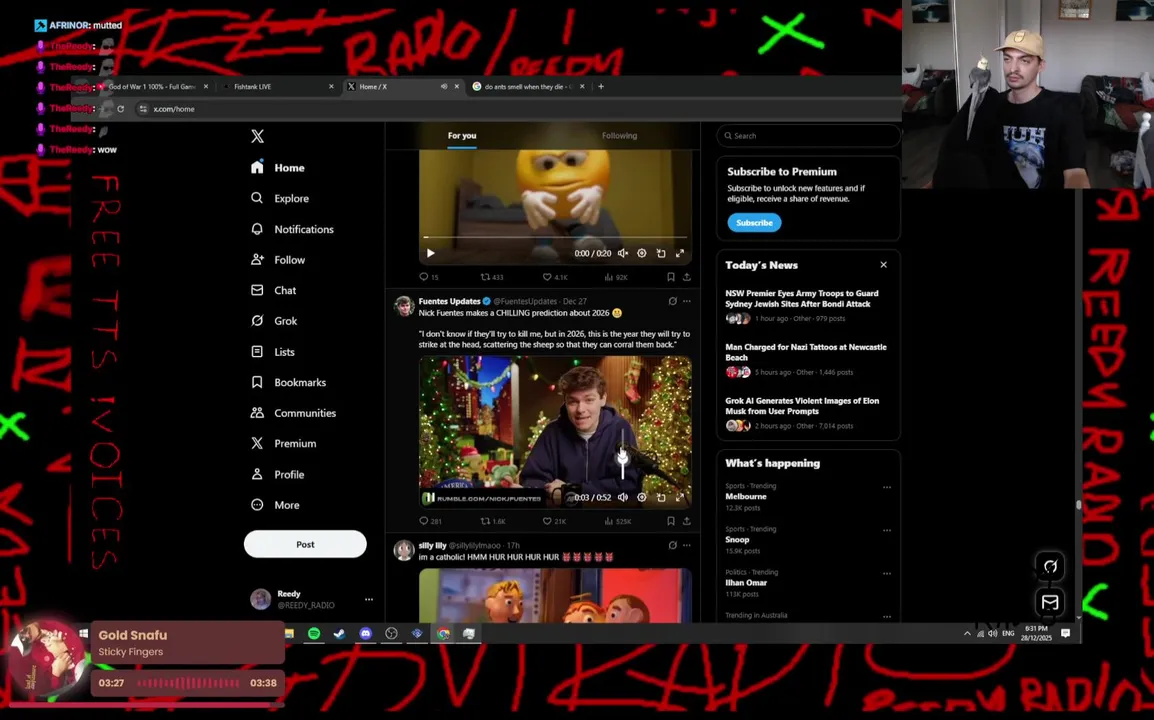Switch to the Following tab
The image size is (1154, 720).
point(619,135)
